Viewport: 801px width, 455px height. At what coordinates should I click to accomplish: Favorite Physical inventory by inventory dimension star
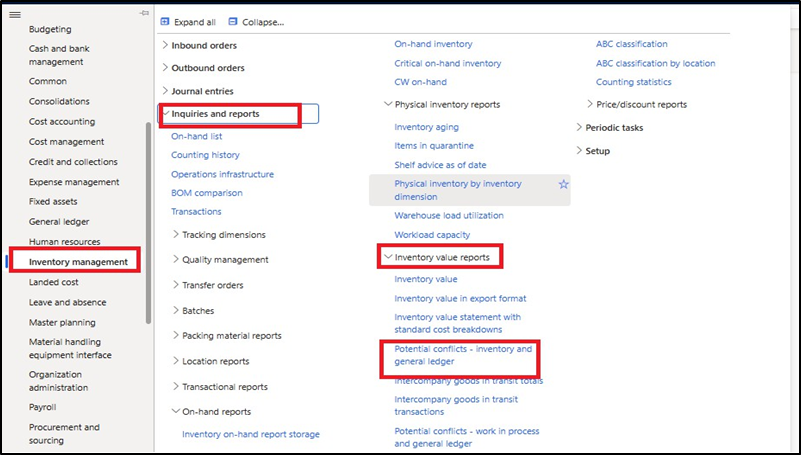pos(563,184)
